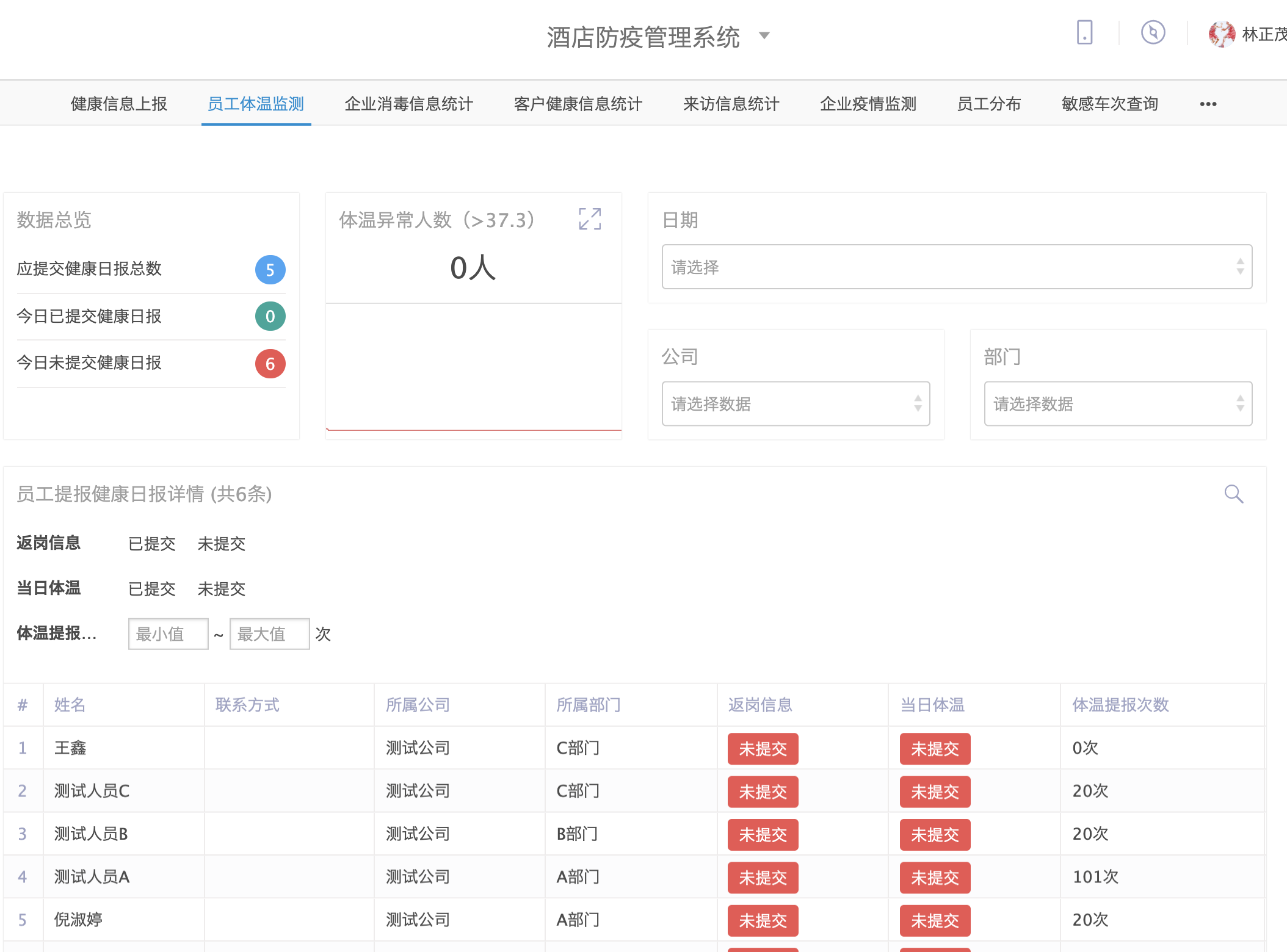The width and height of the screenshot is (1287, 952).
Task: Open 客户健康信息统计 tab
Action: (x=578, y=104)
